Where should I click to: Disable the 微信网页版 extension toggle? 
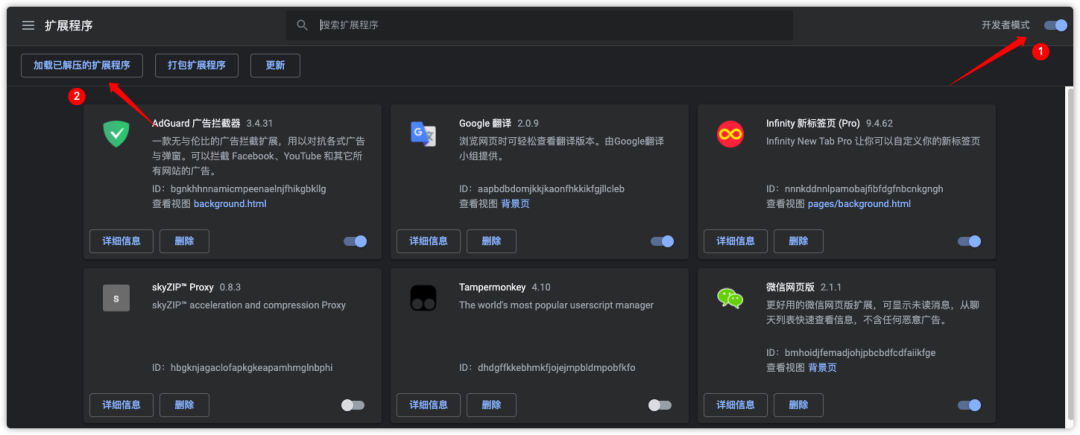click(x=969, y=405)
